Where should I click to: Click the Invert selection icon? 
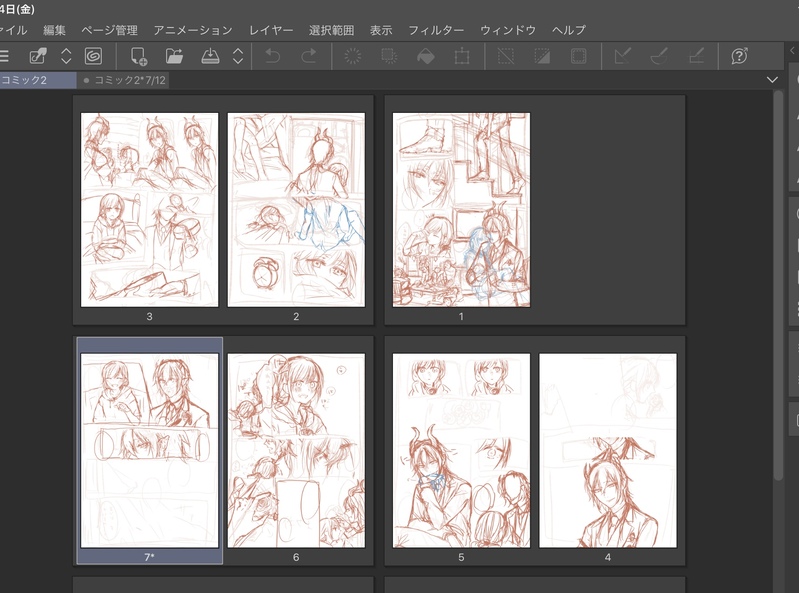point(542,56)
